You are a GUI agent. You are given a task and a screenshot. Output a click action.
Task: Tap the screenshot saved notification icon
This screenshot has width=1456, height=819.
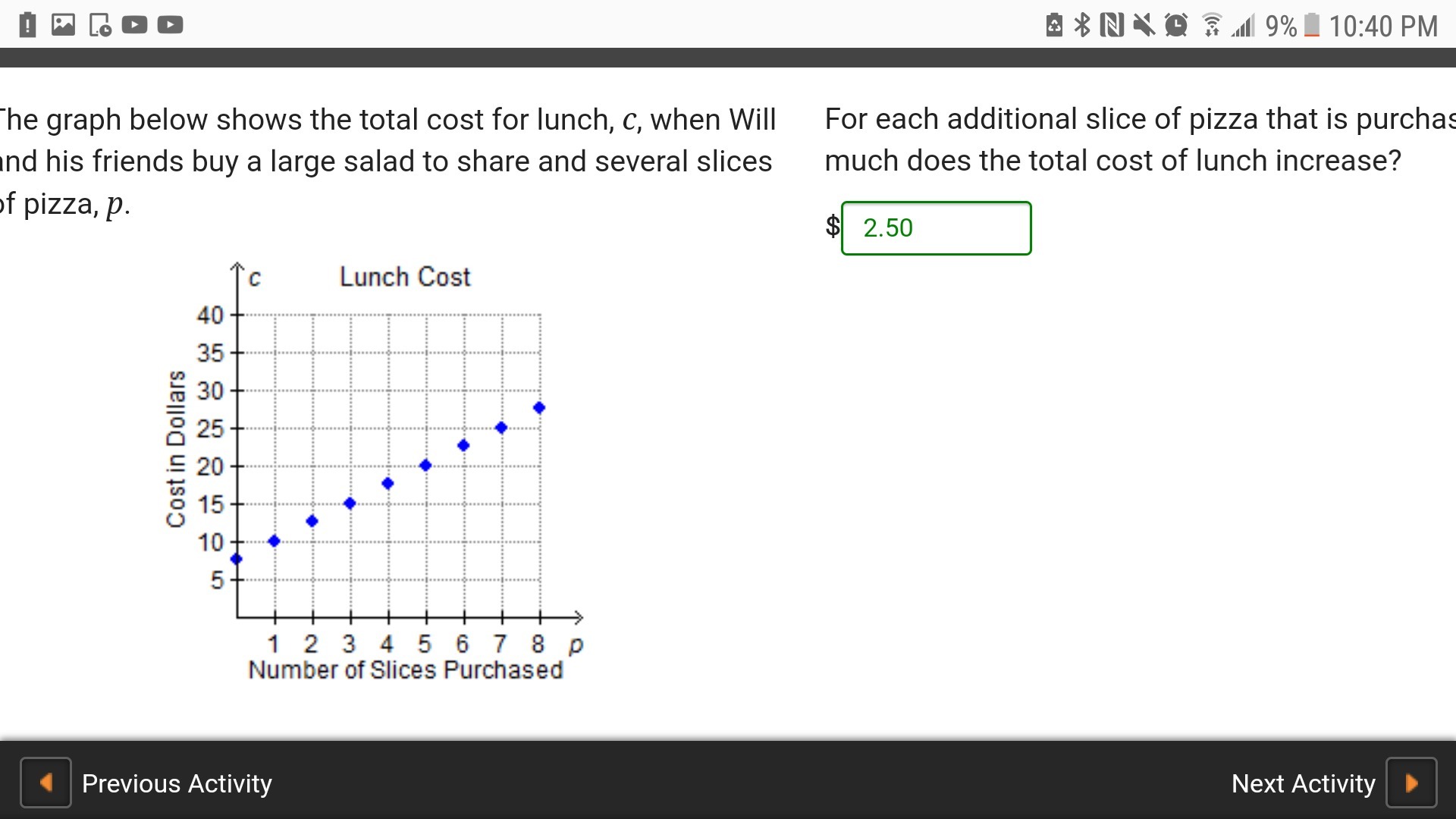coord(99,25)
